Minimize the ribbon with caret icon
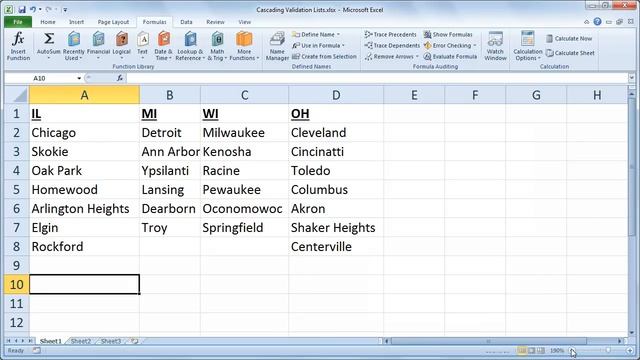 pyautogui.click(x=587, y=22)
